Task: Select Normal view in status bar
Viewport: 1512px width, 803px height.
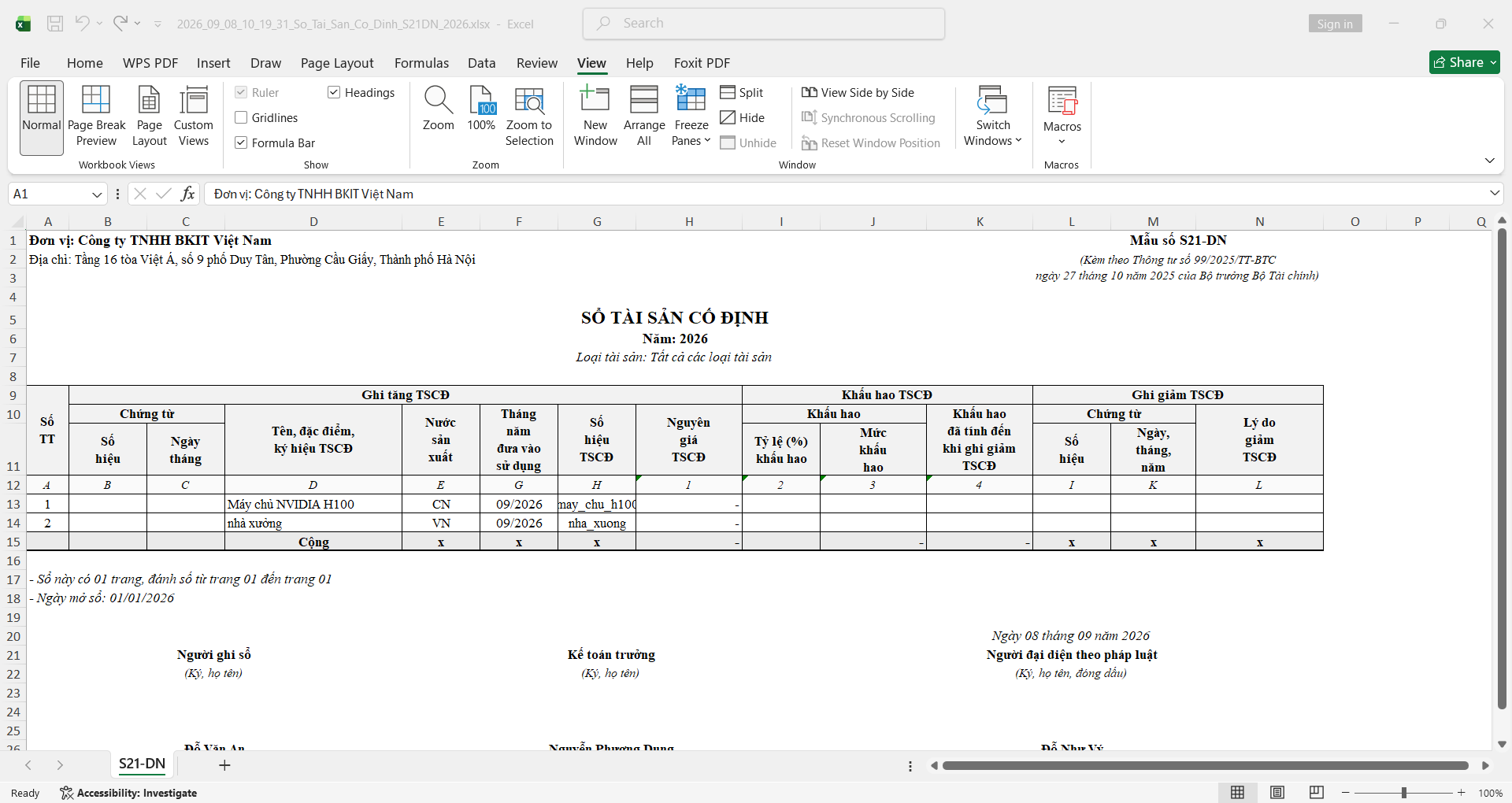Action: click(x=1238, y=793)
